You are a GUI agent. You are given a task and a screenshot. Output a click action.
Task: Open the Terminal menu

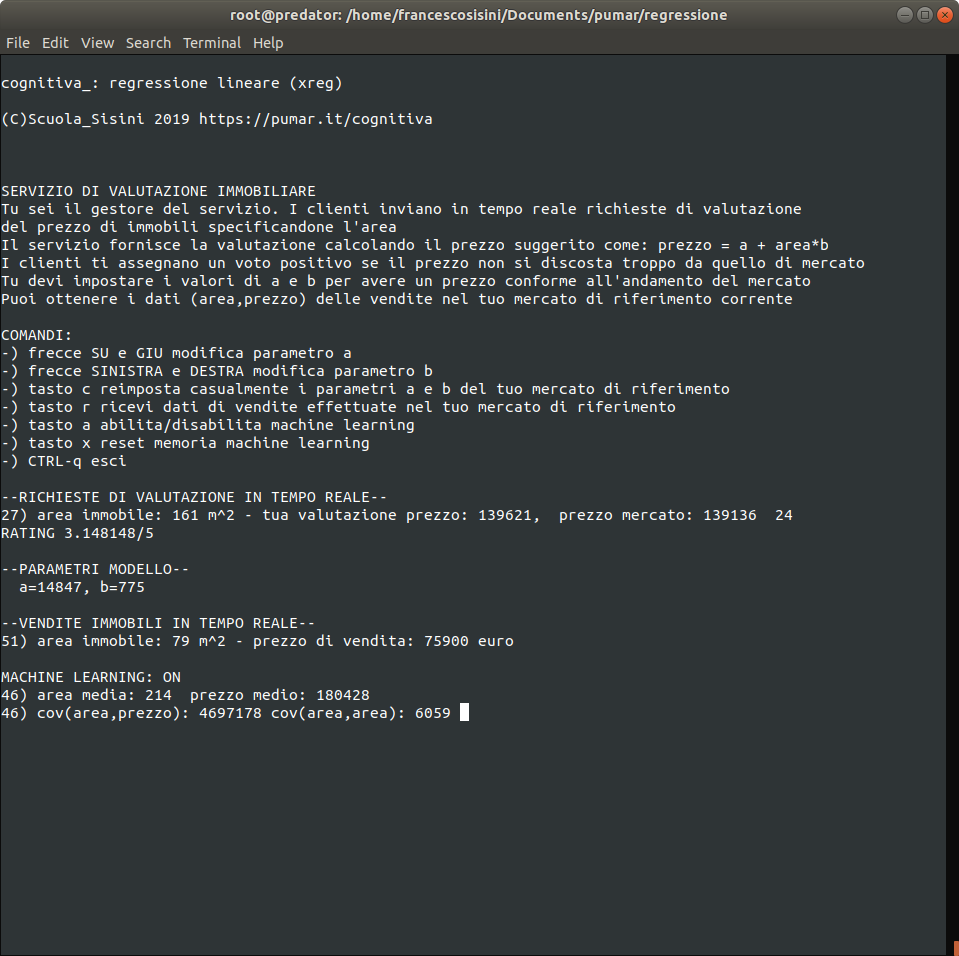pos(212,43)
